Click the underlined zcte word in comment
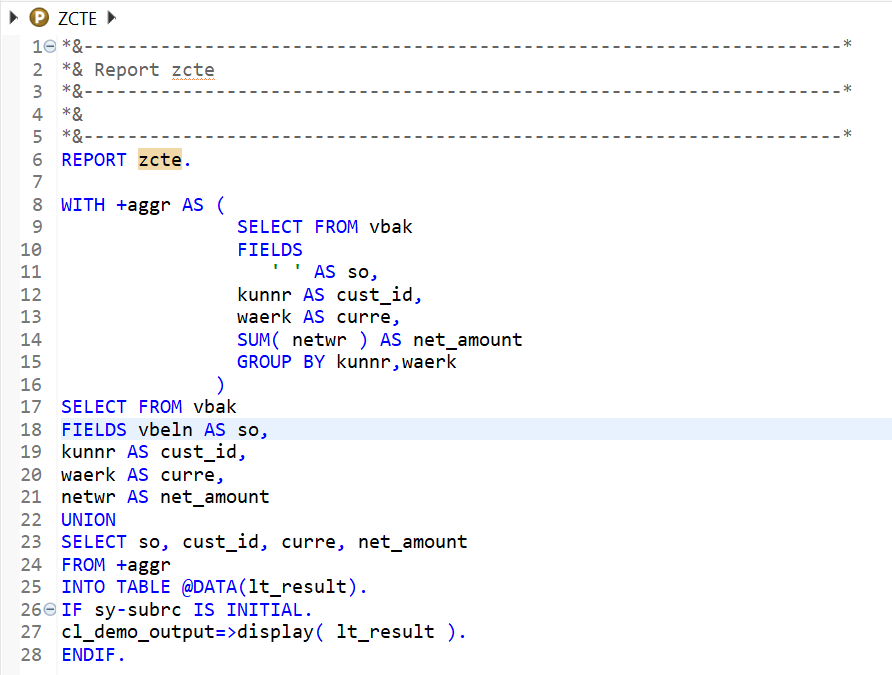Viewport: 892px width, 675px height. pyautogui.click(x=192, y=70)
